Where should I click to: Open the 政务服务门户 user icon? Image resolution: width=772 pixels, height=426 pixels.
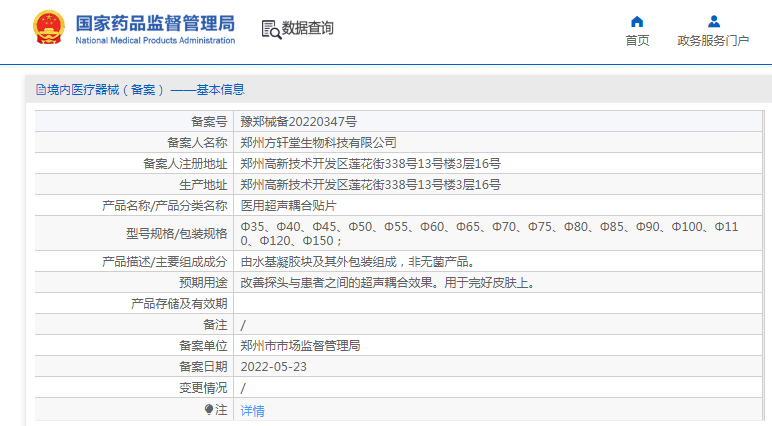coord(713,22)
